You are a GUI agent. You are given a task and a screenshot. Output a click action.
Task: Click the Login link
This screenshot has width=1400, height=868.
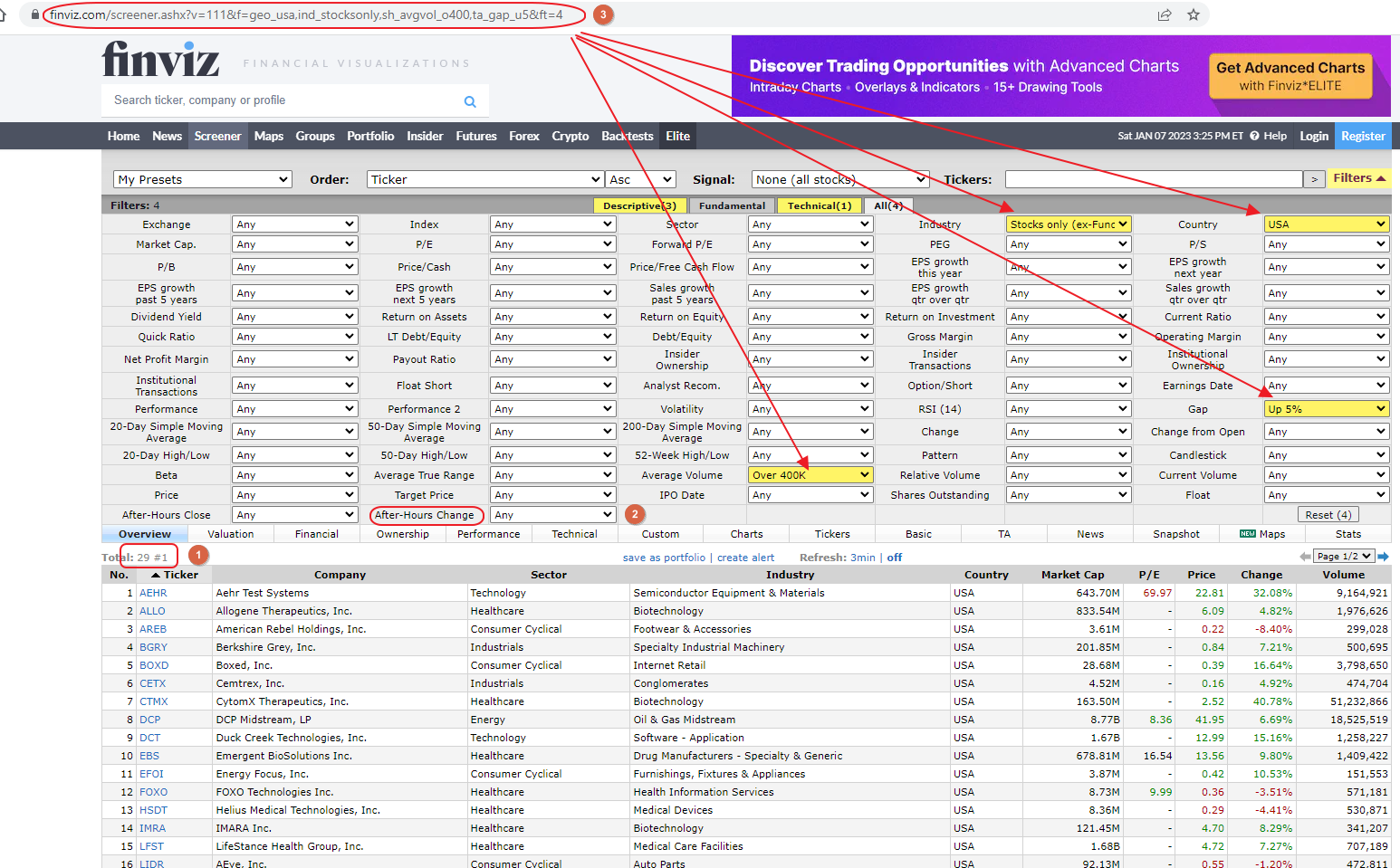pyautogui.click(x=1314, y=136)
